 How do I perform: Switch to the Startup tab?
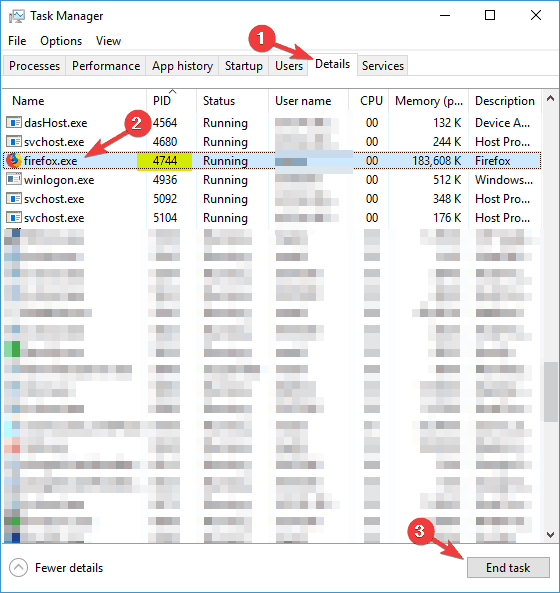[x=244, y=66]
